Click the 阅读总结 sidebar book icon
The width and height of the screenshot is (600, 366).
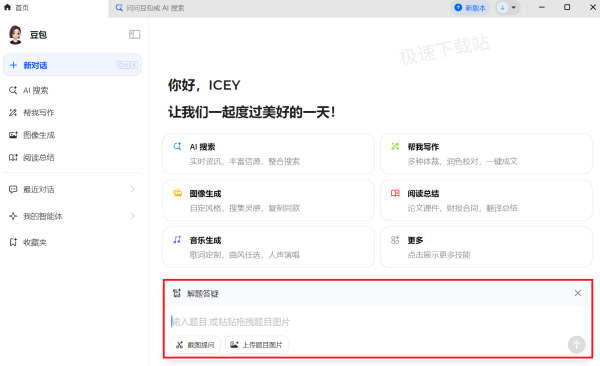(x=13, y=157)
